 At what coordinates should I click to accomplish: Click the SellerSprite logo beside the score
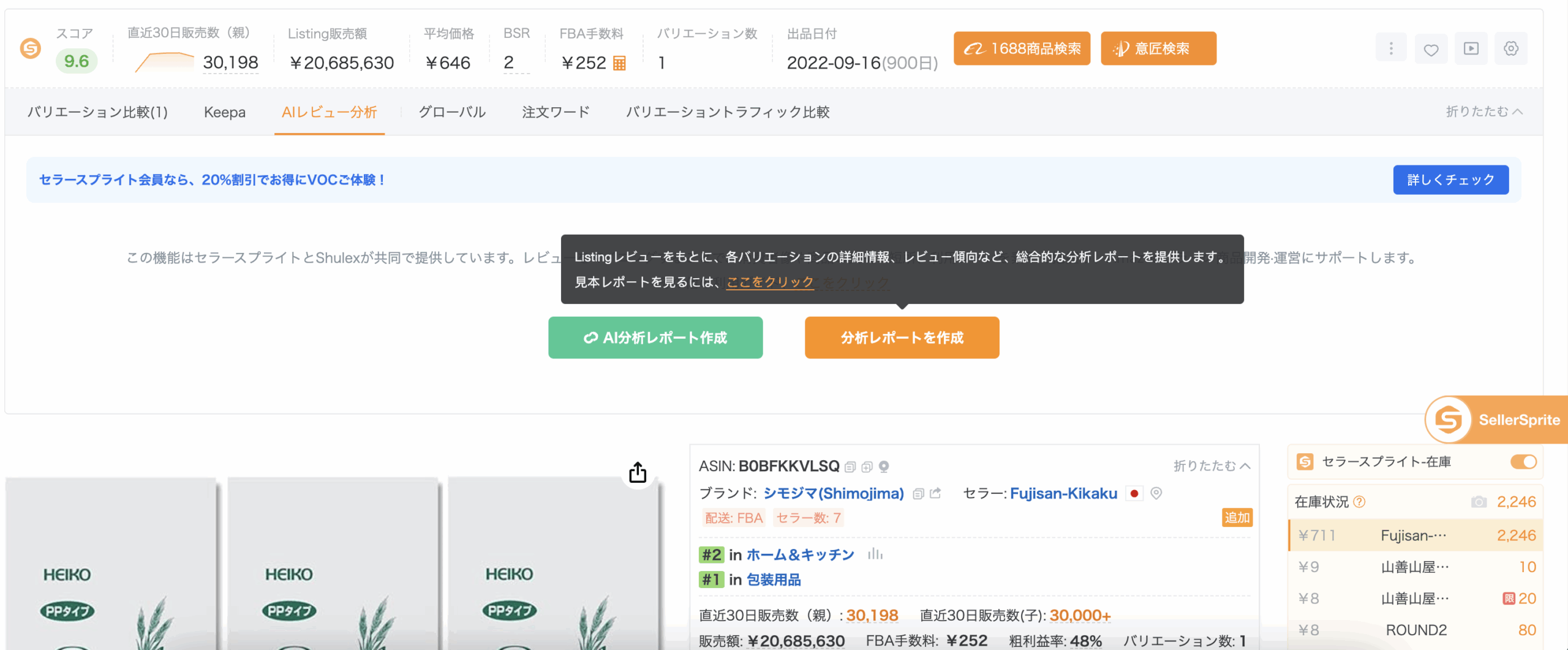point(31,48)
